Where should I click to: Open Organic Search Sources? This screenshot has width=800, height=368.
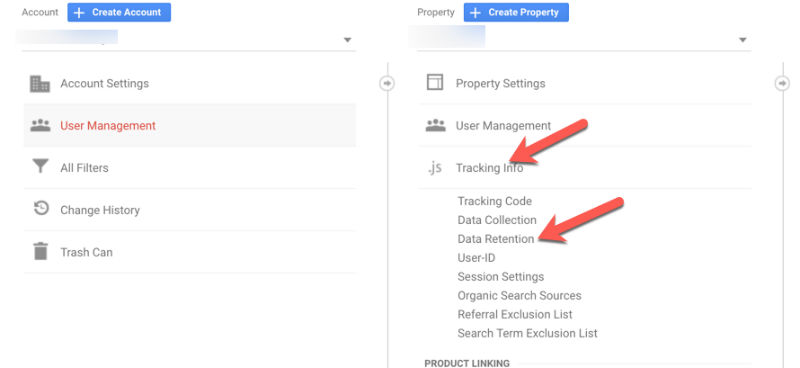point(519,296)
